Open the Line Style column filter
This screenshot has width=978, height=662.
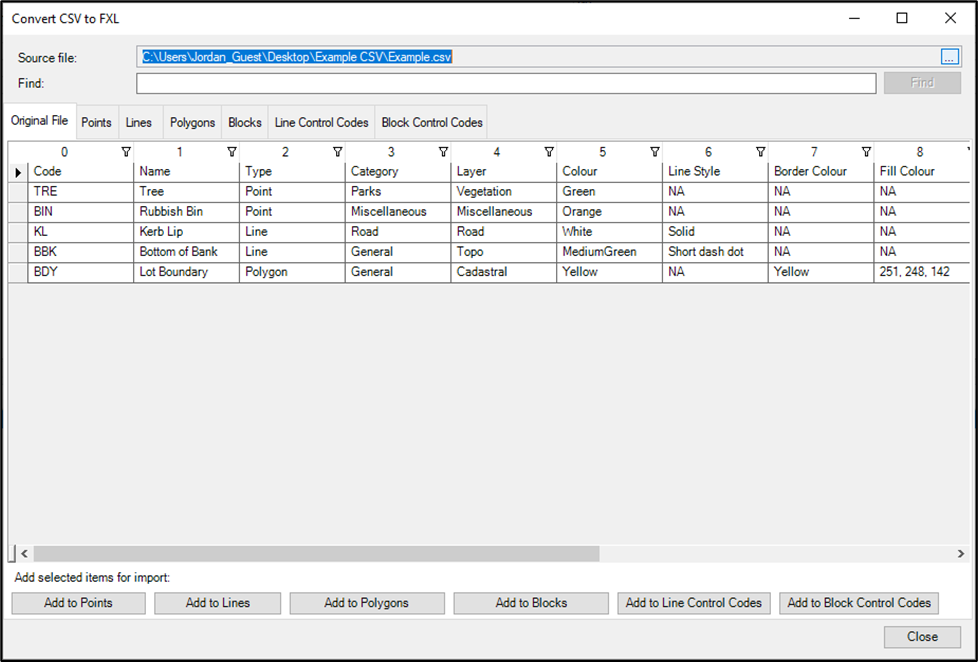pos(761,151)
